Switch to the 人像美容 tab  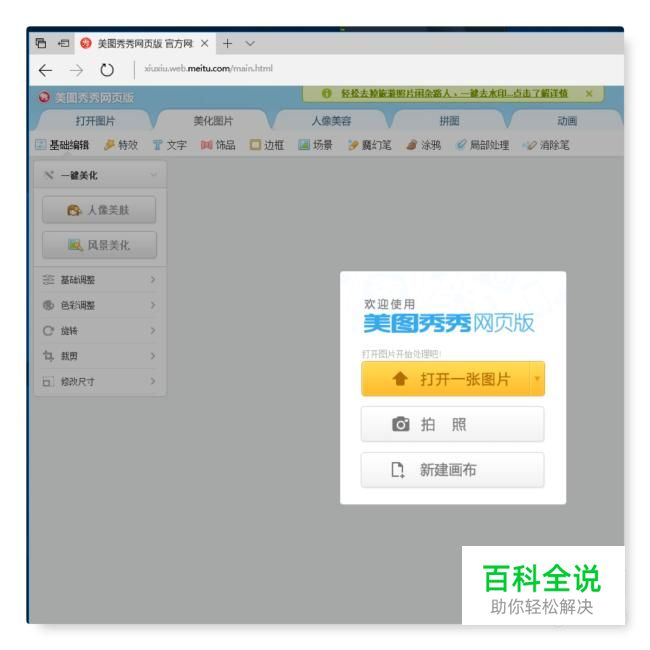click(x=331, y=121)
